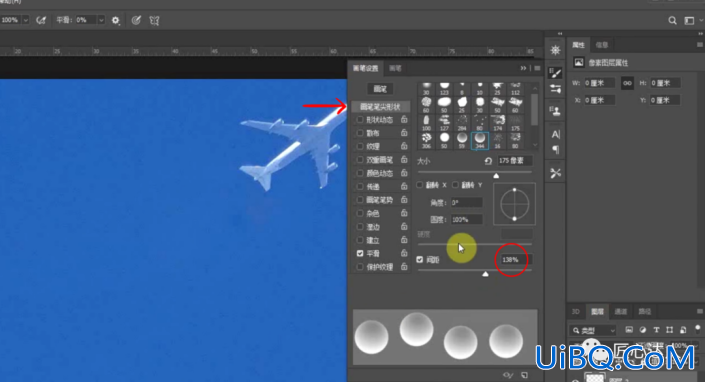Toggle the 间距 spacing checkbox
This screenshot has width=705, height=382.
pyautogui.click(x=419, y=259)
